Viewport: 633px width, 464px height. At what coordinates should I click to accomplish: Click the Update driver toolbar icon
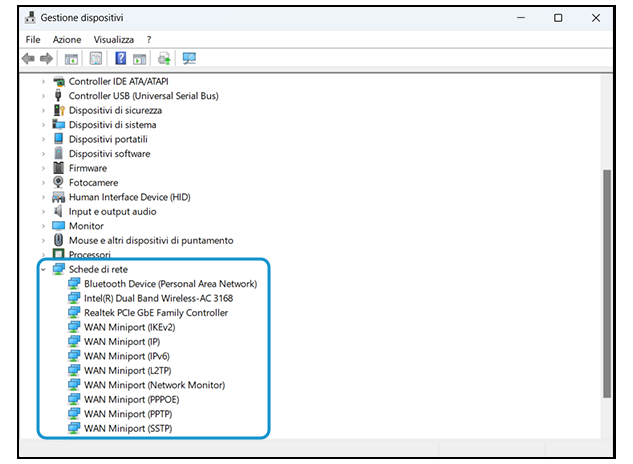[164, 59]
